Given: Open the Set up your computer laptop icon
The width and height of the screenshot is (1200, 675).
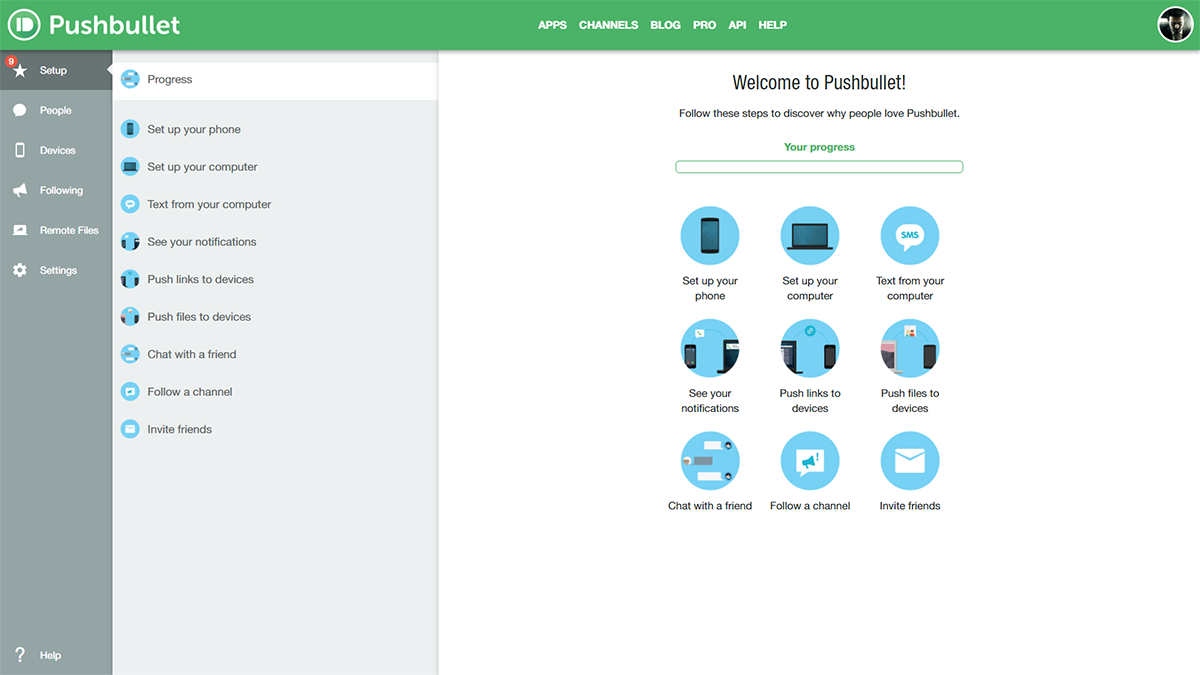Looking at the screenshot, I should tap(810, 236).
